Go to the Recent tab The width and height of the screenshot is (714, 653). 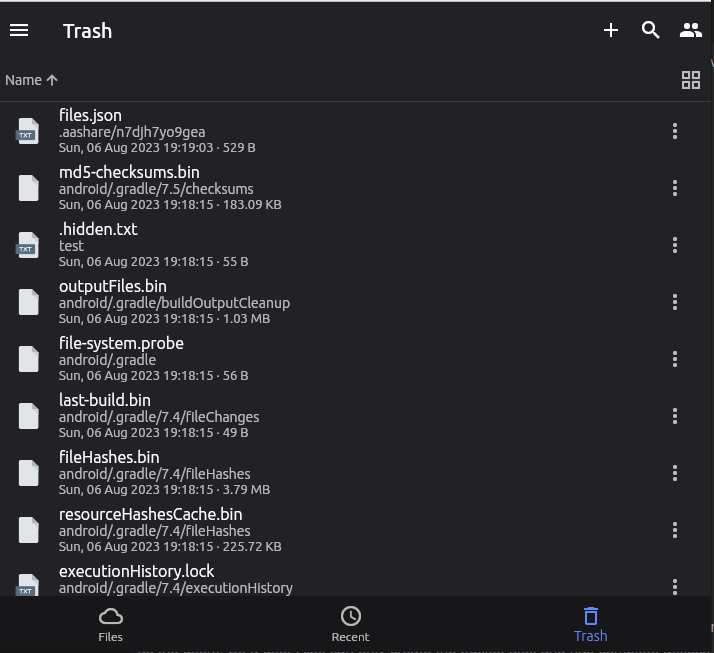click(350, 624)
